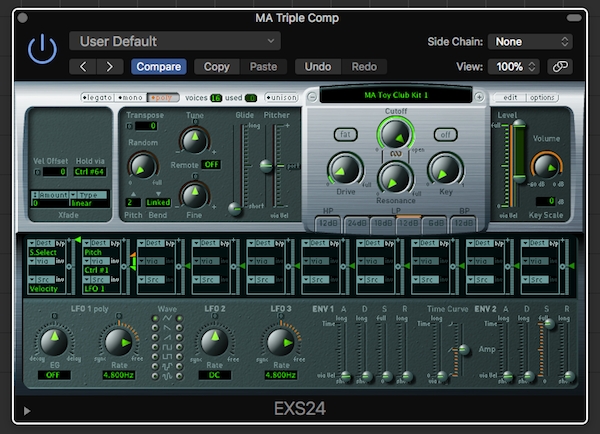Click the Paste button

click(263, 67)
